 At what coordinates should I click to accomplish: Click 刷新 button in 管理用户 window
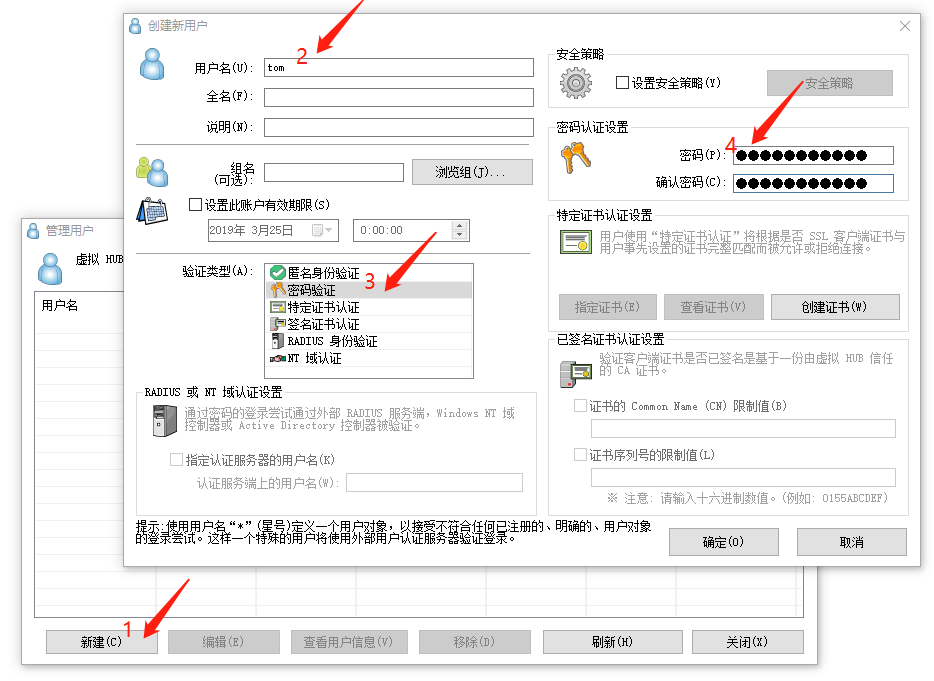[x=612, y=642]
